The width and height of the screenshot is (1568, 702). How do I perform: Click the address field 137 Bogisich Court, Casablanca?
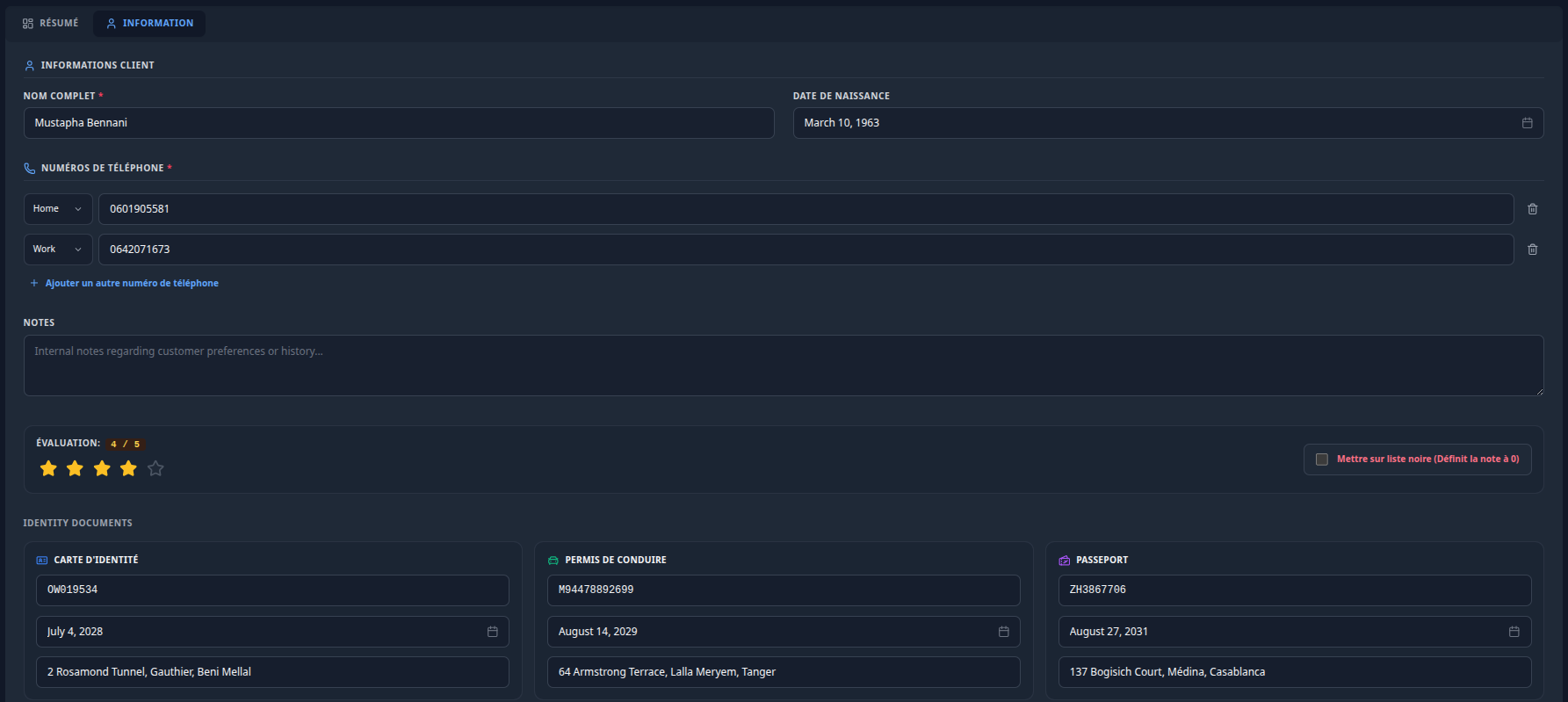(x=1295, y=672)
